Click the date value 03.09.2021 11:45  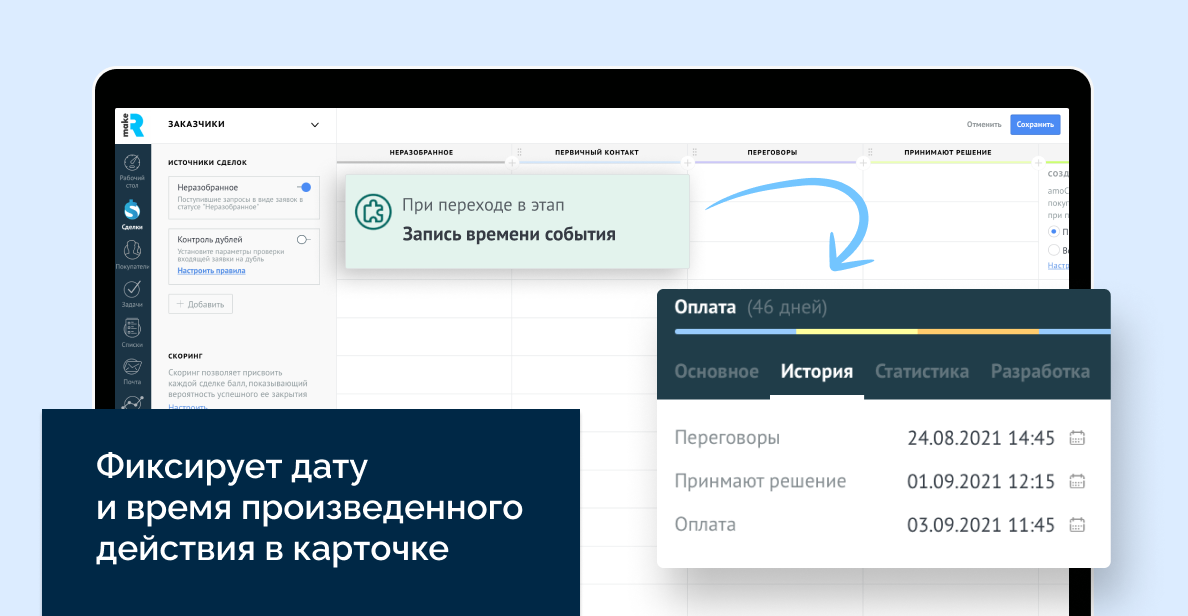click(981, 524)
